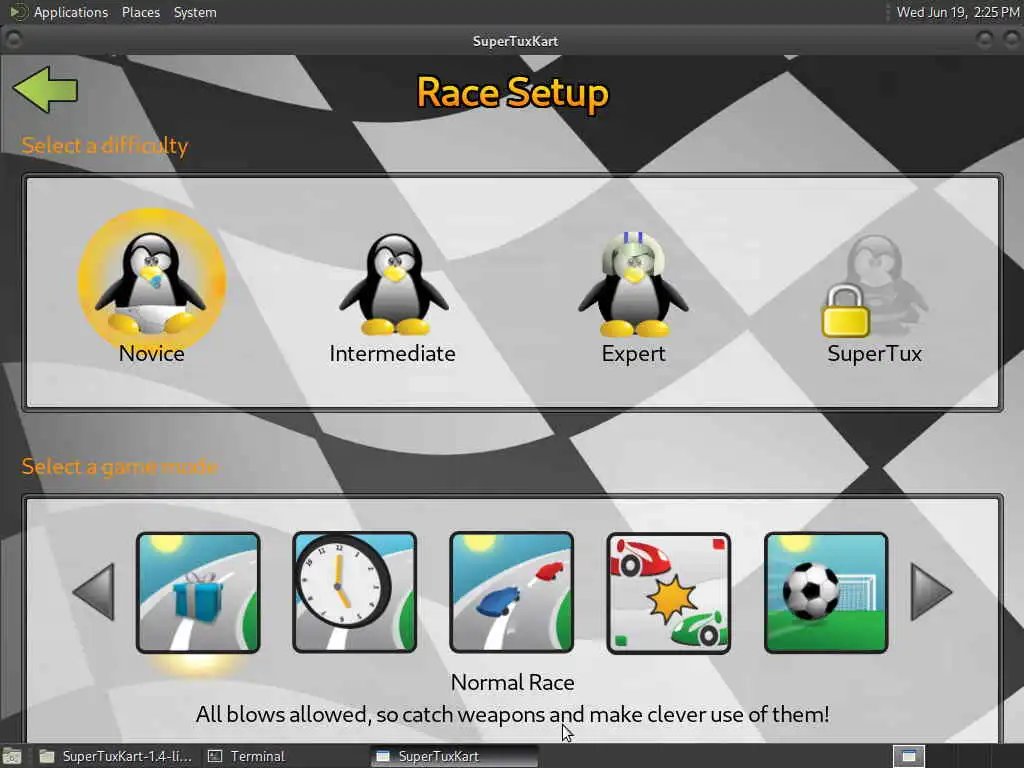
Task: Switch to SuperTuxKart-1.4 folder taskbar window
Action: [x=116, y=756]
